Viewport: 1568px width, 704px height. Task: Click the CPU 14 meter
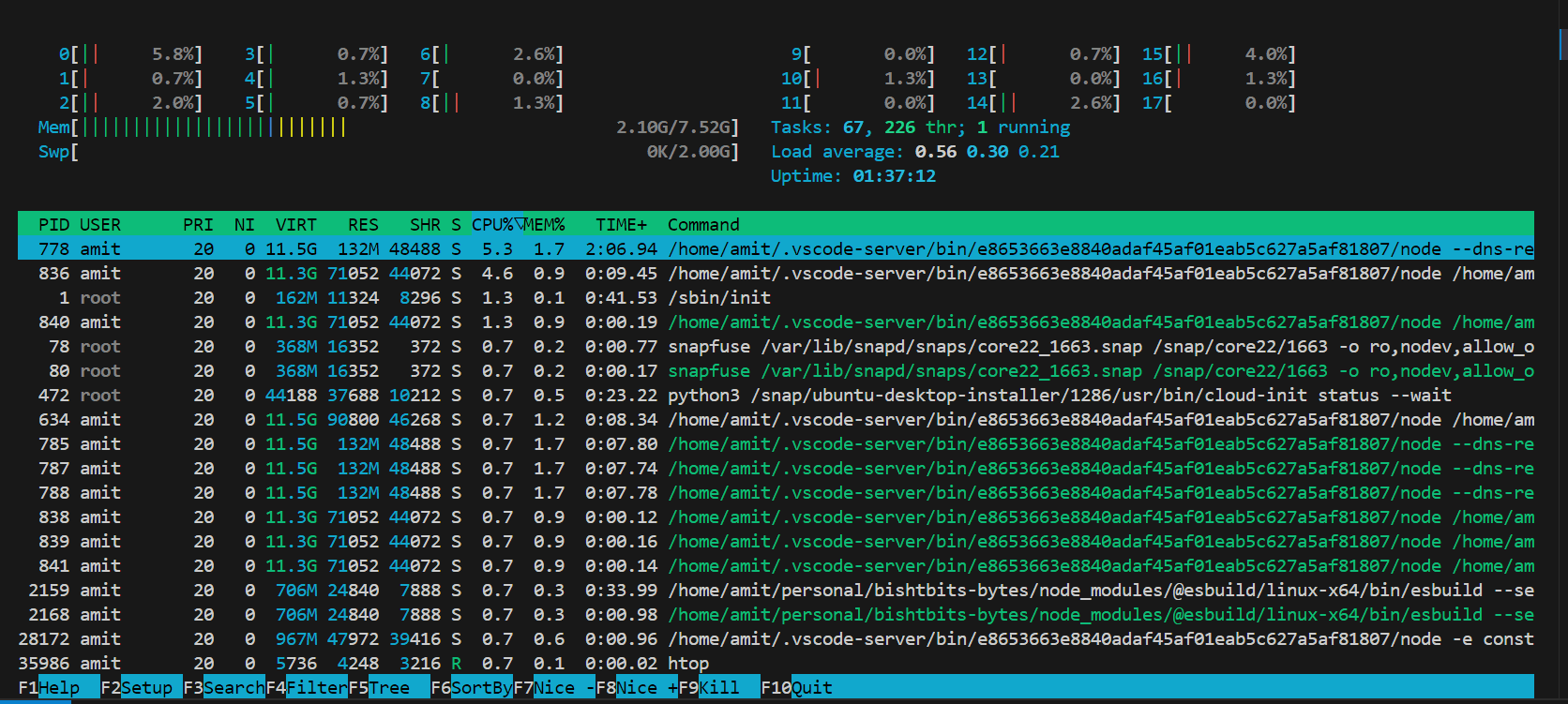click(1044, 102)
